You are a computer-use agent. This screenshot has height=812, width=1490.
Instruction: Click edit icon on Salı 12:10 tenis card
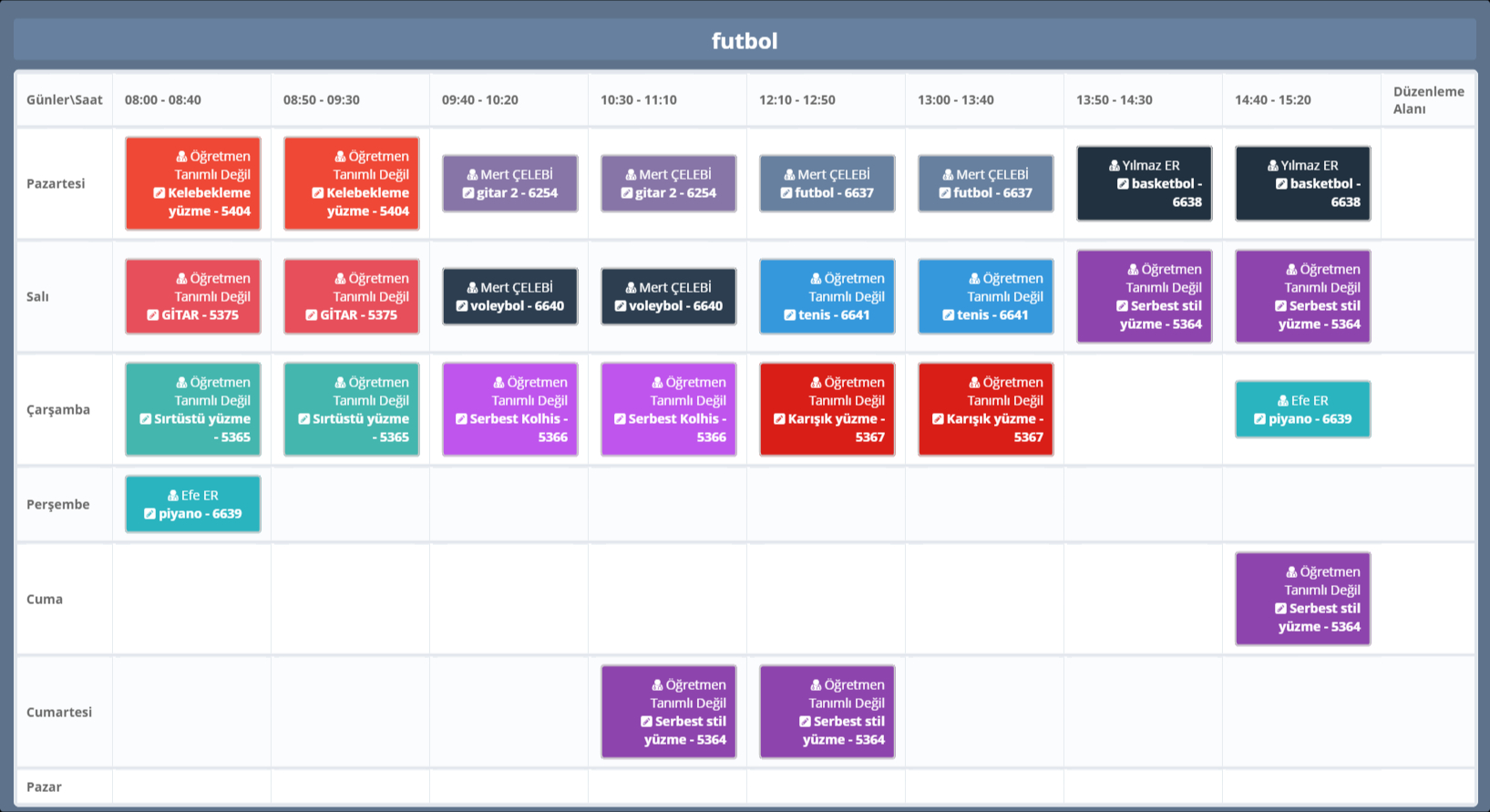click(789, 315)
